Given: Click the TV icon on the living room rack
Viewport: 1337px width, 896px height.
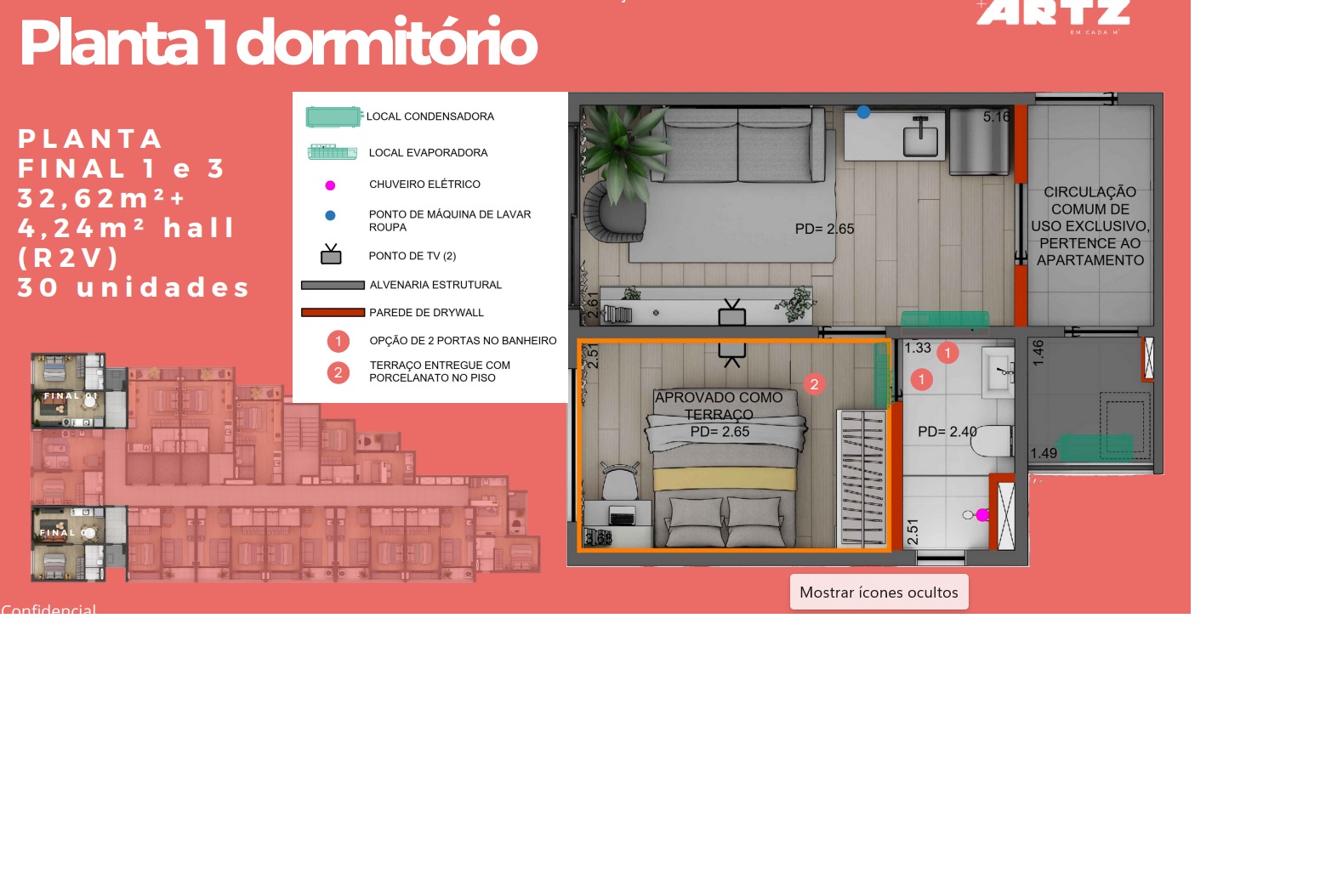Looking at the screenshot, I should pos(731,313).
